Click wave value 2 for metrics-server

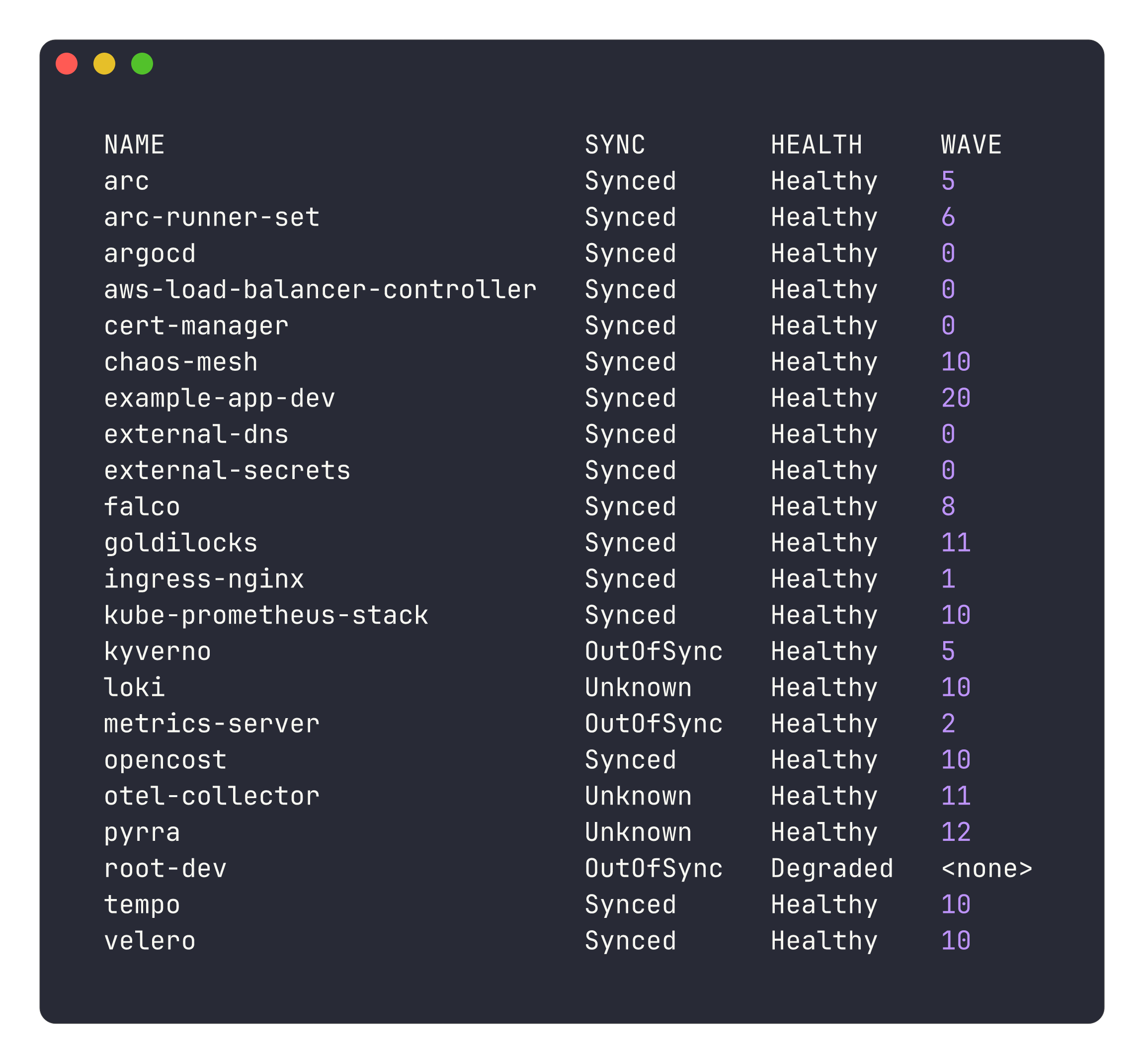point(948,724)
